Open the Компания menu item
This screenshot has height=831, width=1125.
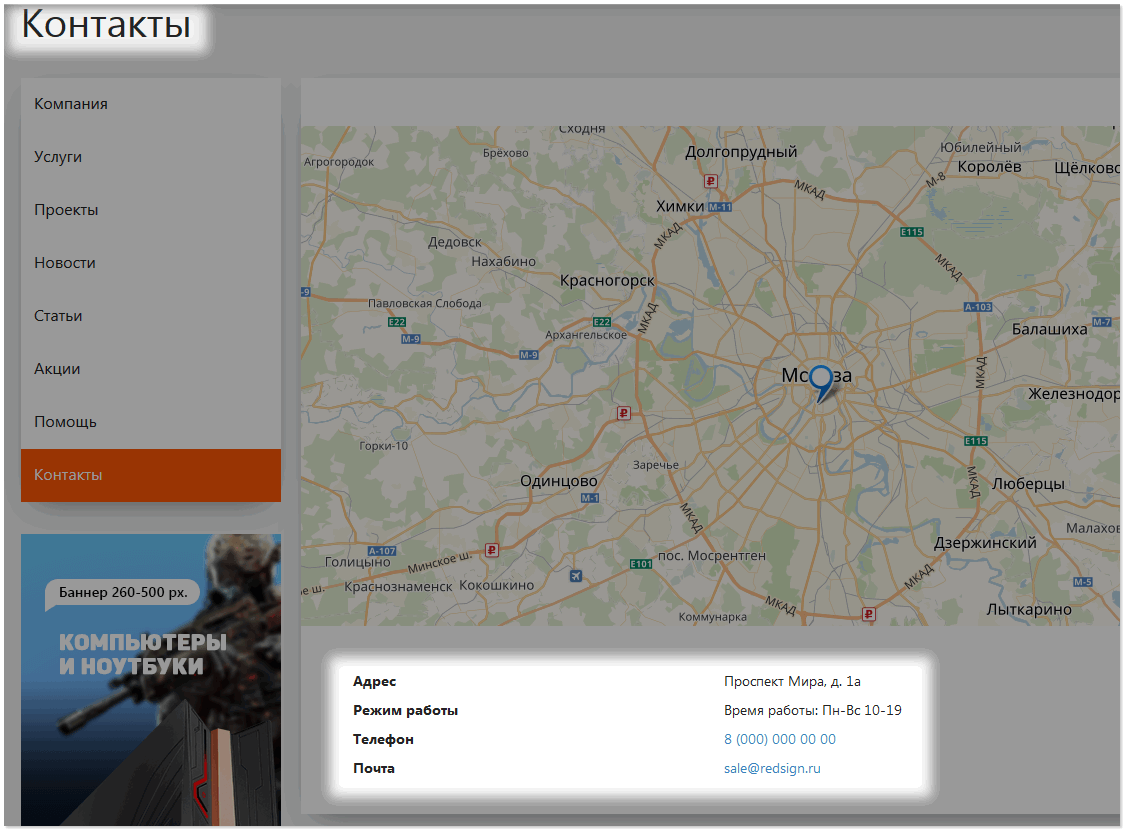(151, 104)
